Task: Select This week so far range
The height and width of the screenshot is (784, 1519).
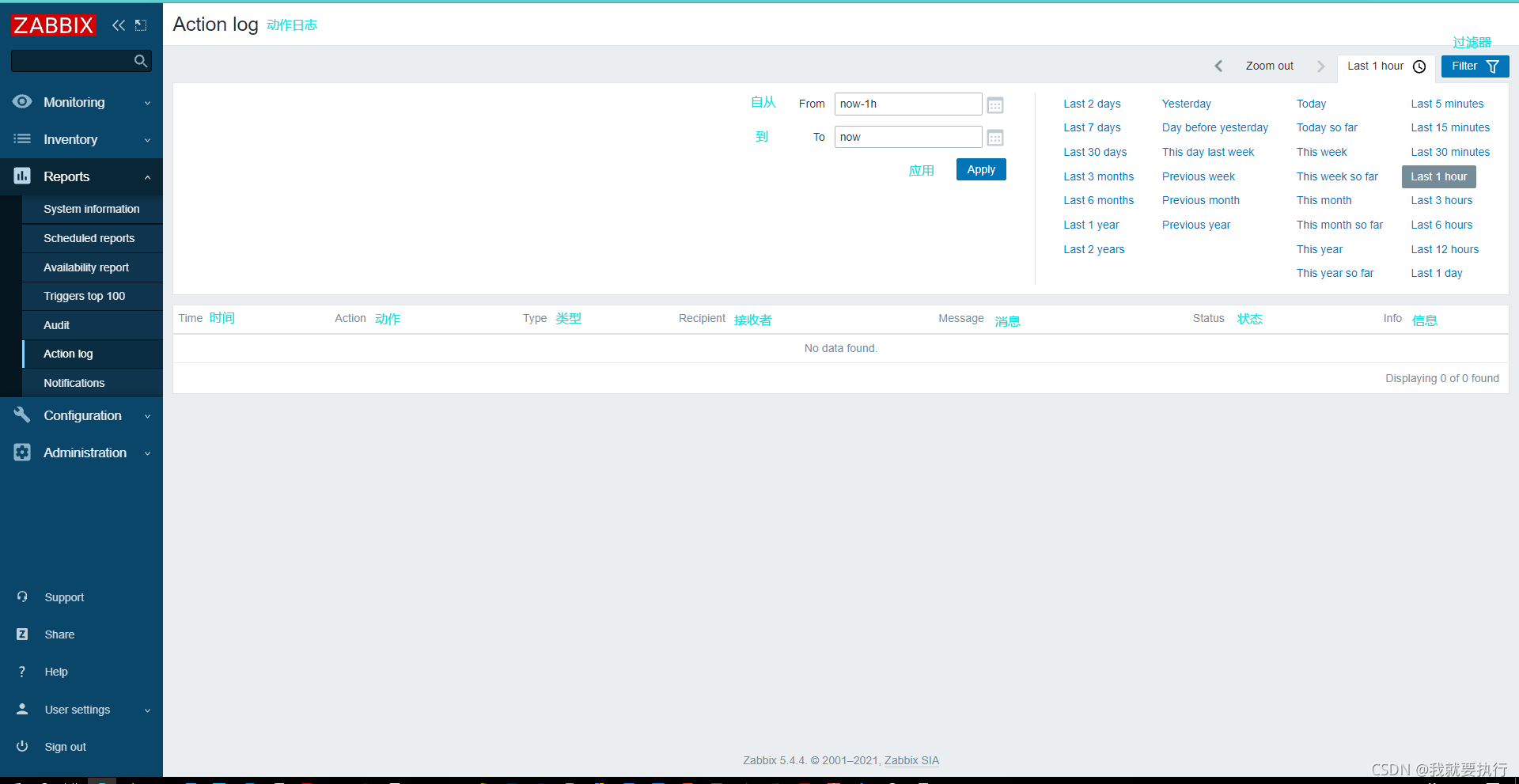Action: click(1337, 176)
